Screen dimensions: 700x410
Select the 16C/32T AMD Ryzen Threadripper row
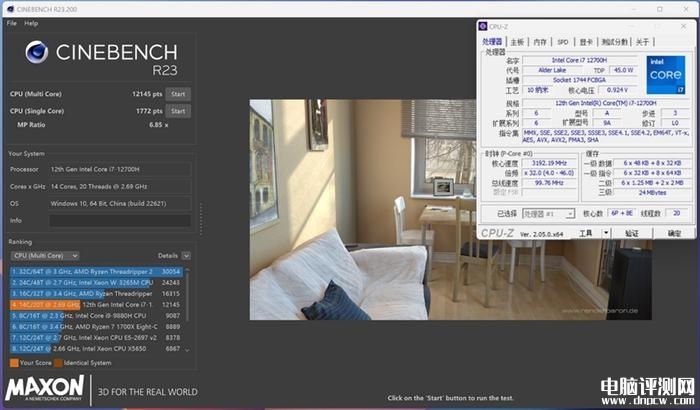[x=96, y=294]
